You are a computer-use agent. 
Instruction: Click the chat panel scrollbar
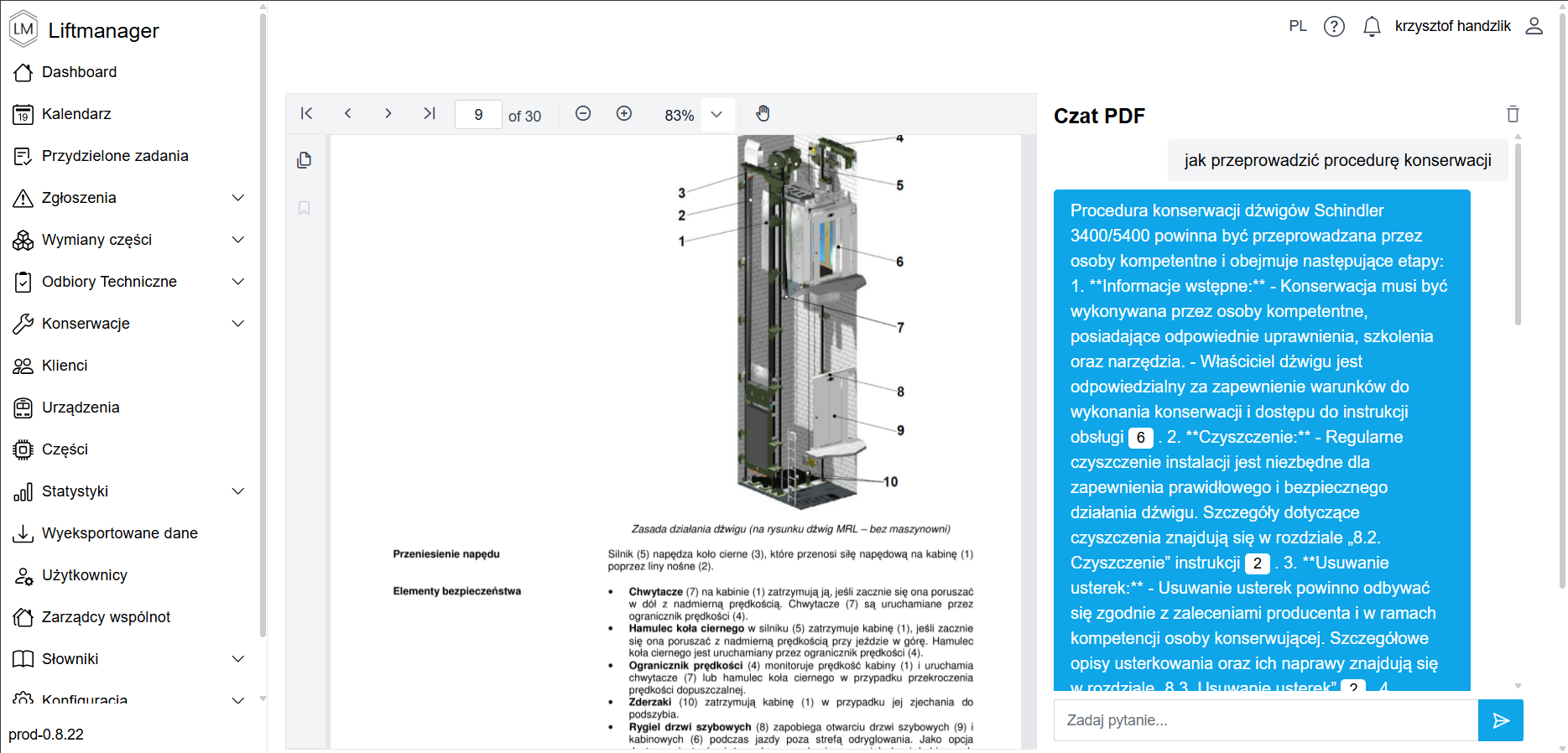(1518, 235)
